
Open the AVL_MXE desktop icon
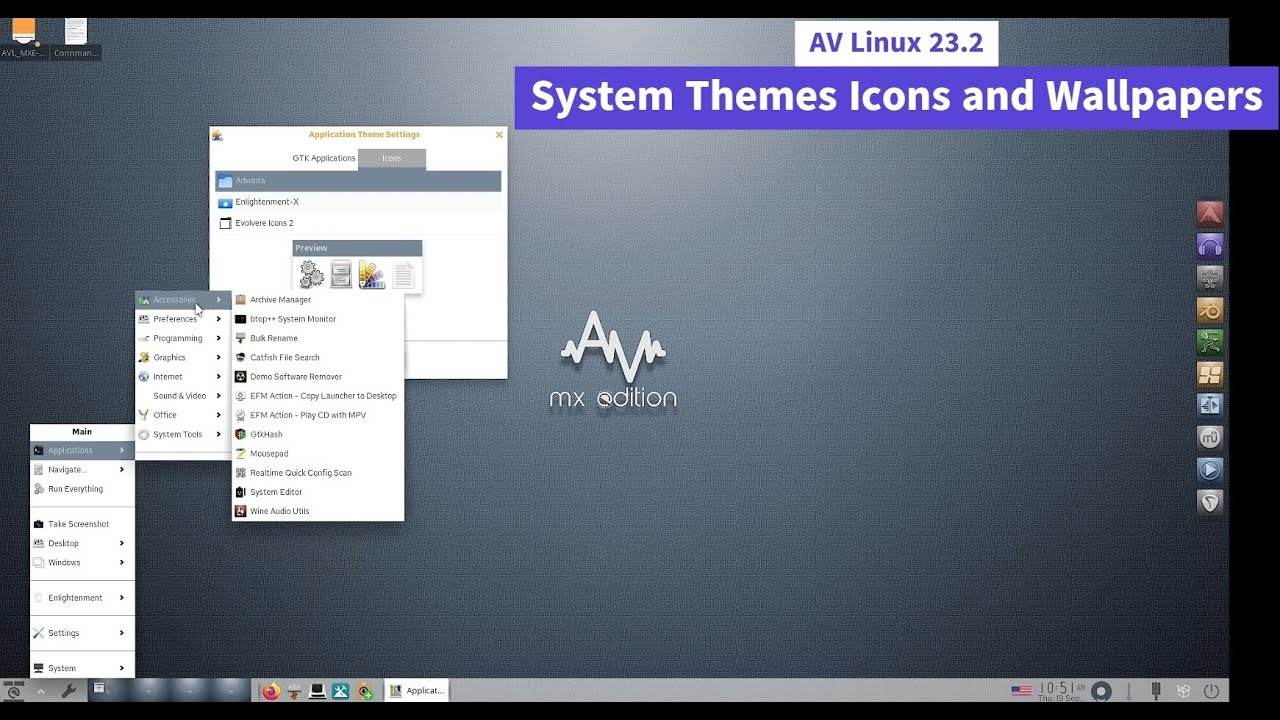pyautogui.click(x=23, y=38)
